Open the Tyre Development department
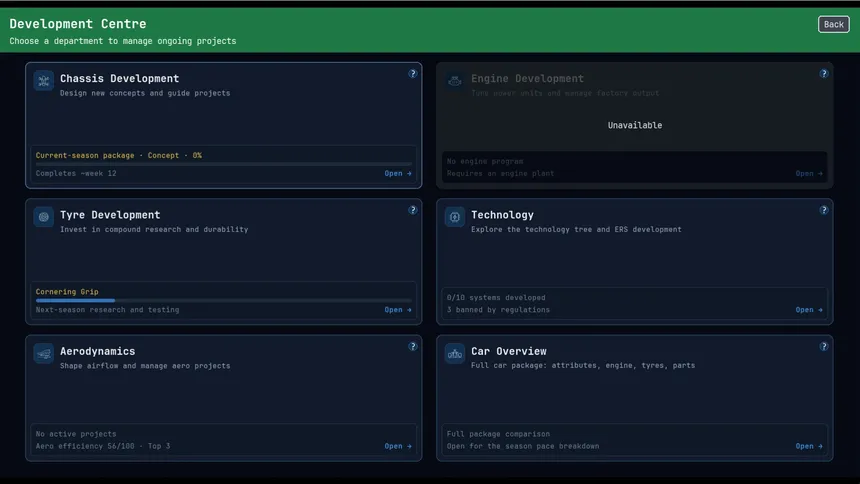This screenshot has width=860, height=484. pyautogui.click(x=398, y=309)
